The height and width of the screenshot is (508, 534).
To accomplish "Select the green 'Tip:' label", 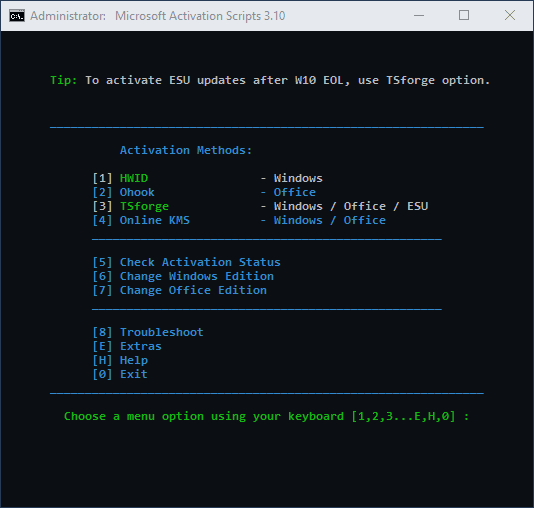I will 64,80.
